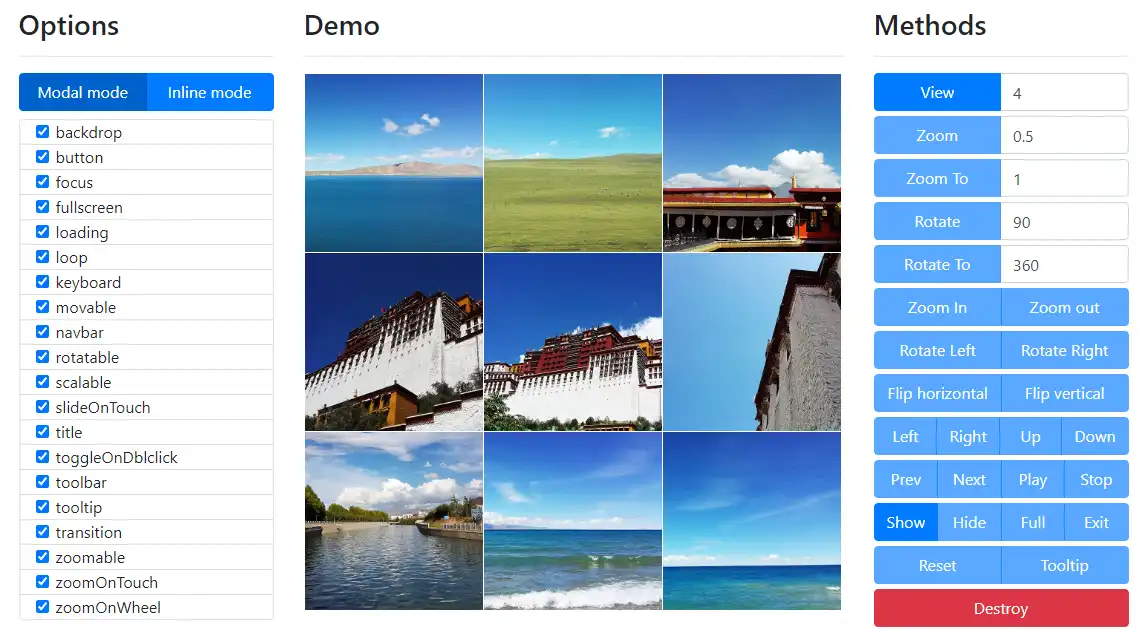Image resolution: width=1138 pixels, height=640 pixels.
Task: Toggle zoomOnTouch checkbox
Action: pyautogui.click(x=43, y=583)
